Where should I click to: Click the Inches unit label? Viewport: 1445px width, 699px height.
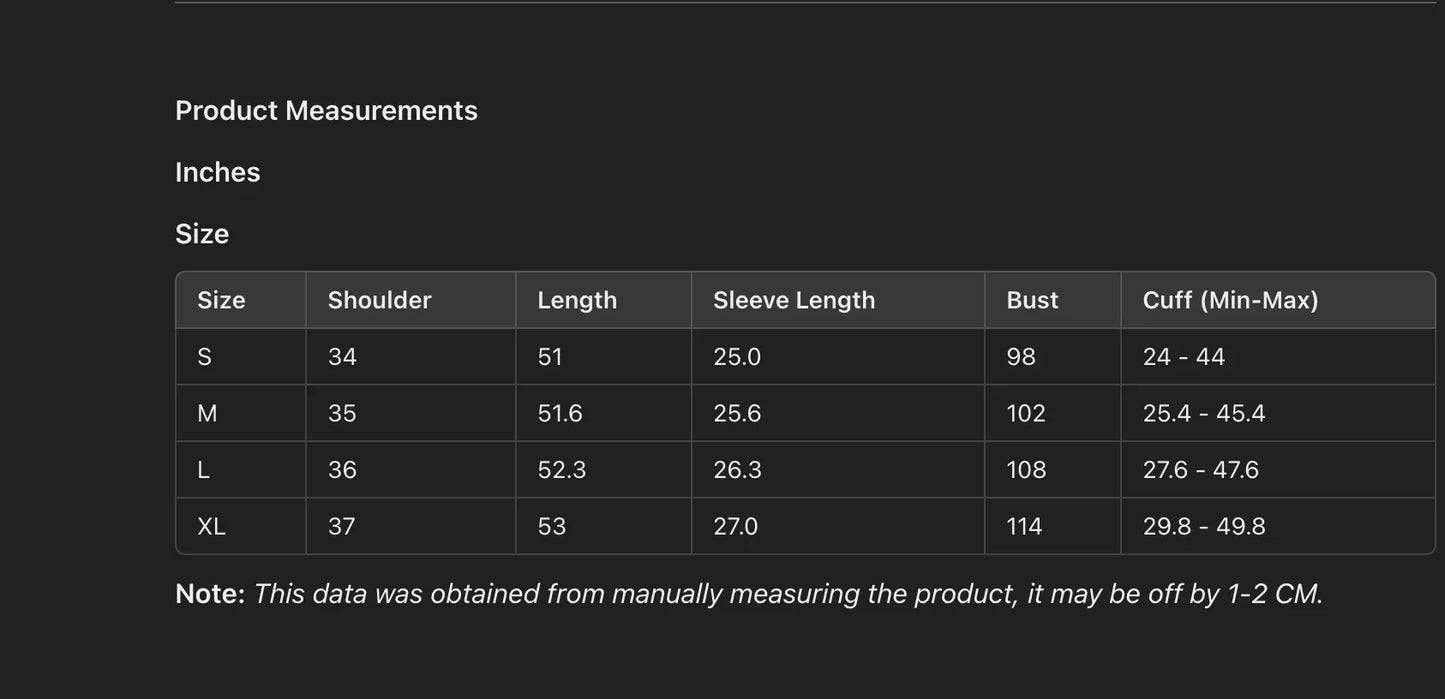217,172
